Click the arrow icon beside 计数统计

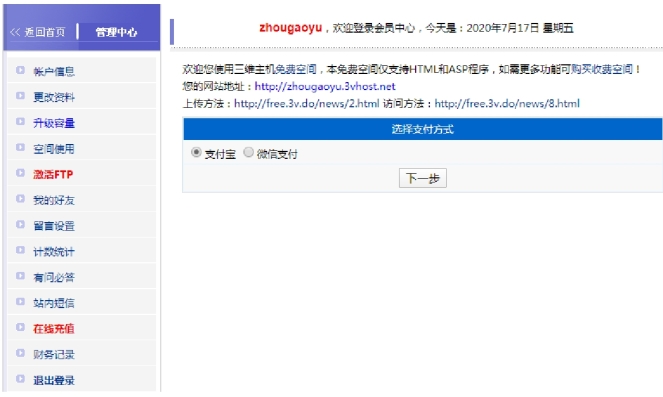coord(20,250)
